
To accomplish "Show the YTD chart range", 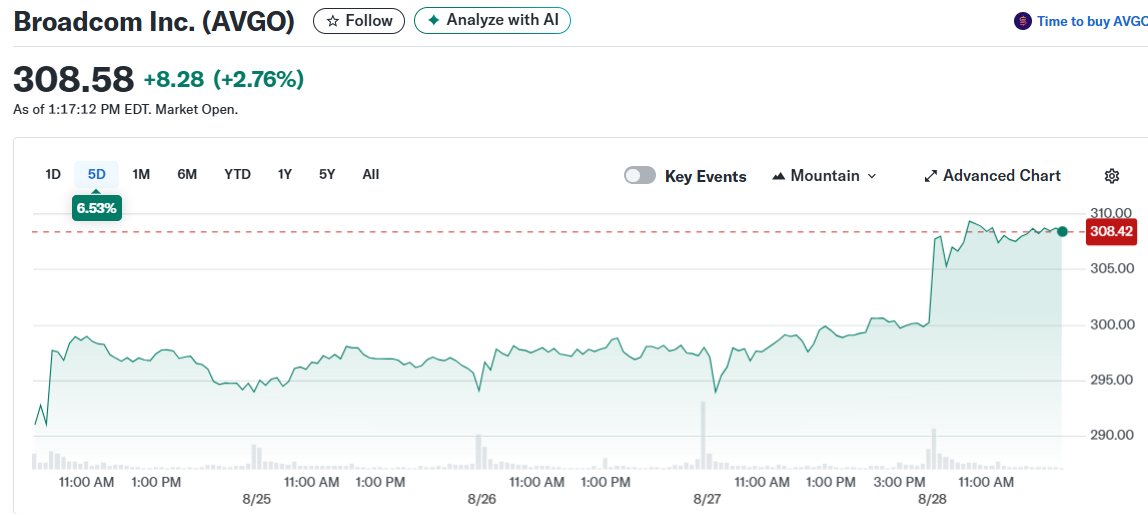I will click(237, 174).
